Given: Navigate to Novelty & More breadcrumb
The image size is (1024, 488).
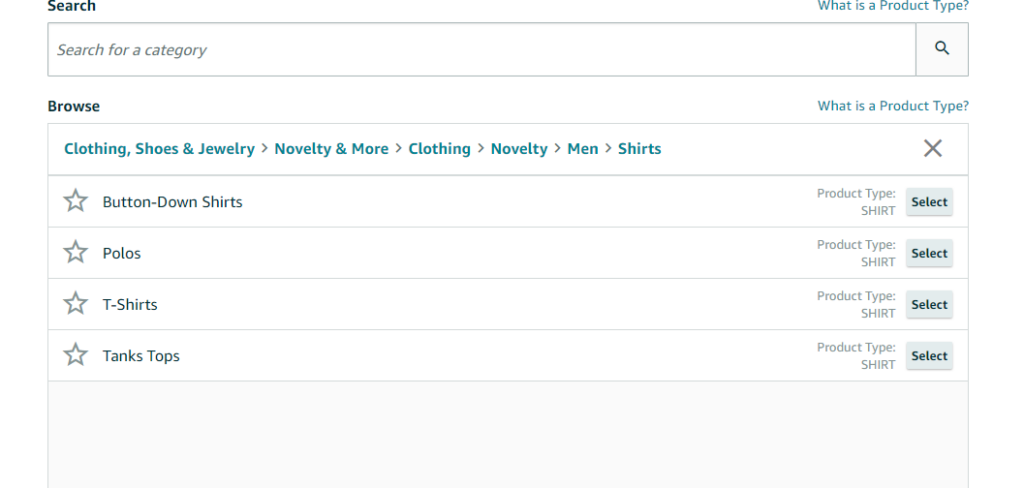Looking at the screenshot, I should click(x=331, y=149).
